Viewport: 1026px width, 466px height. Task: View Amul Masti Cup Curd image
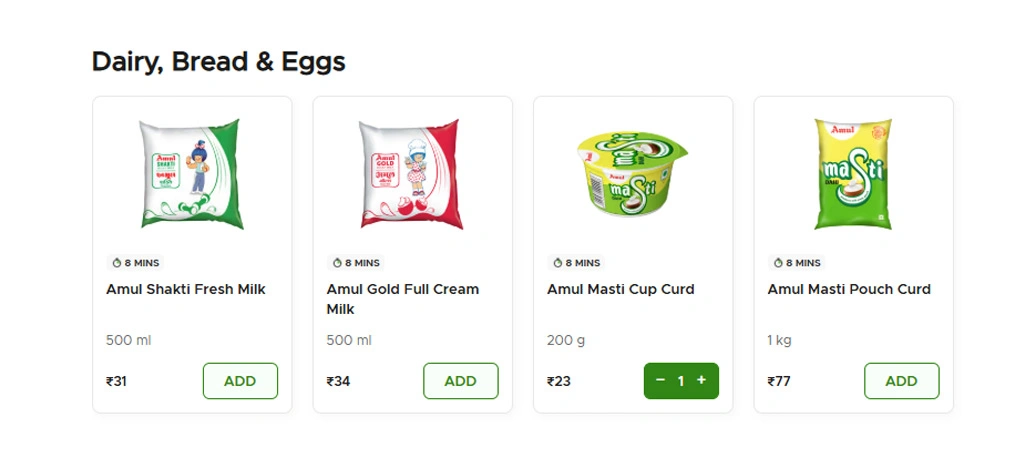click(632, 174)
